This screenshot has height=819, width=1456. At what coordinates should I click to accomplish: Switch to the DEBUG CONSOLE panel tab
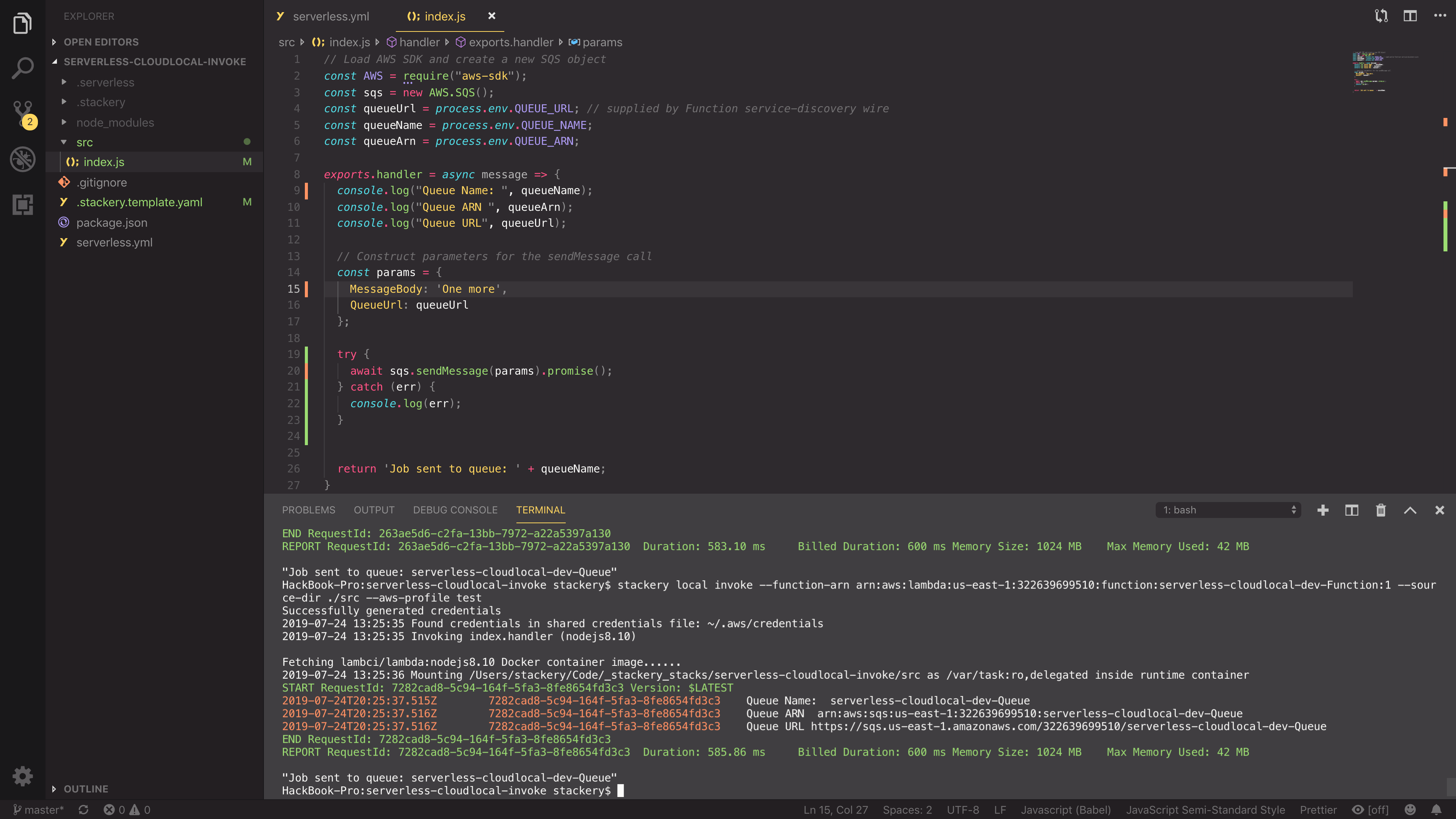[x=455, y=510]
